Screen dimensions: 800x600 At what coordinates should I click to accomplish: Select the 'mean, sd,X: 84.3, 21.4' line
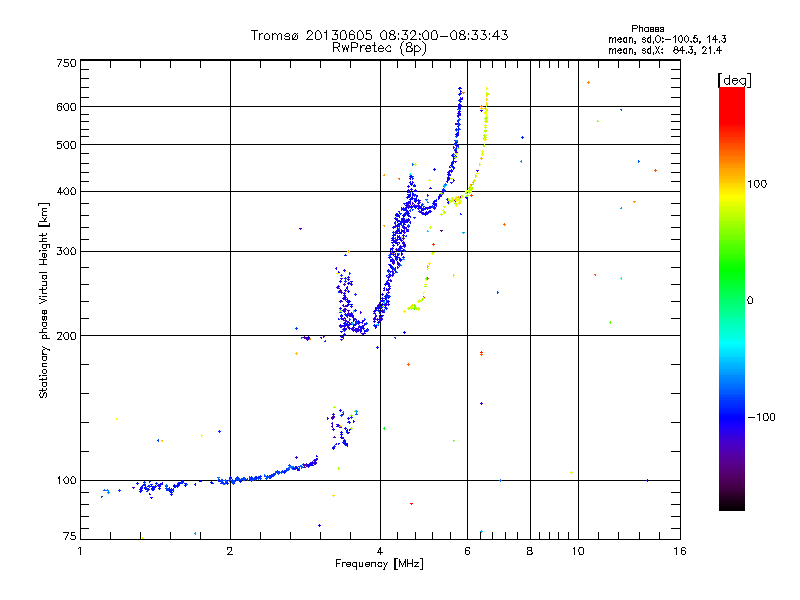click(665, 50)
